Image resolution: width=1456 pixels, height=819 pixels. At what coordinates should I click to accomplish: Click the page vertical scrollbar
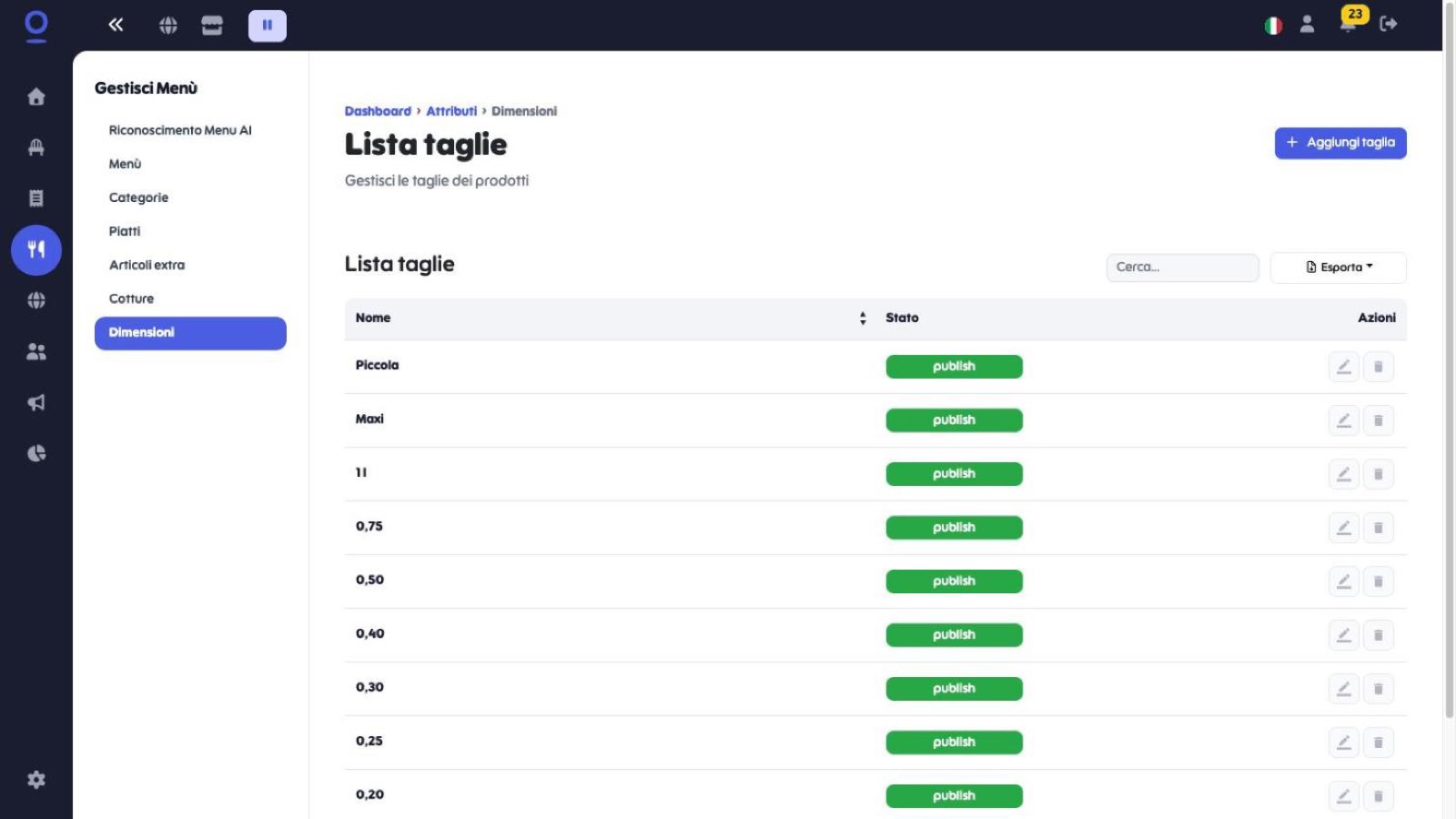click(1450, 359)
